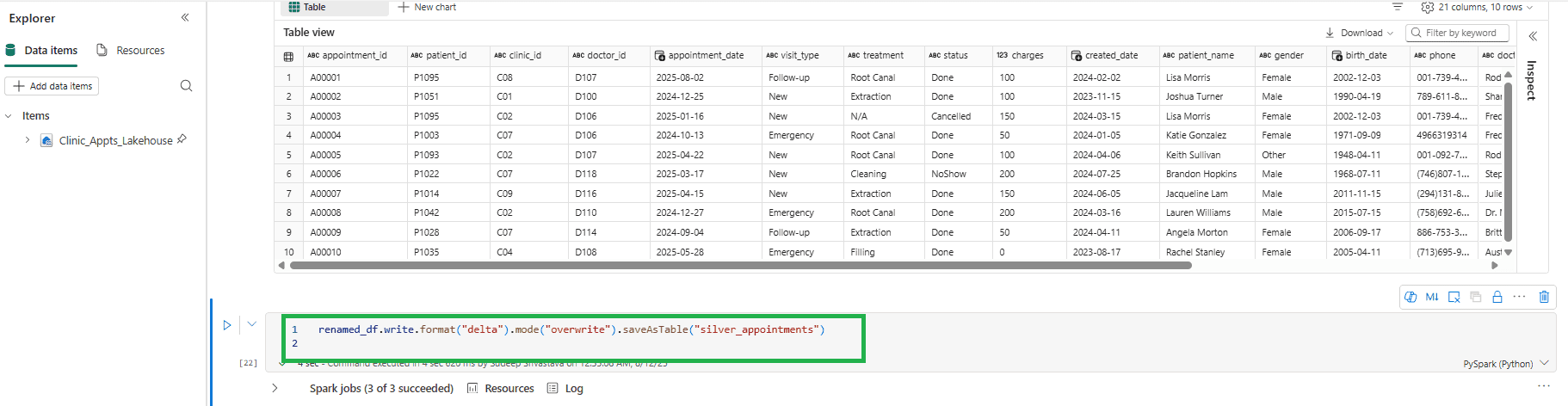Collapse the Items section

(x=9, y=116)
